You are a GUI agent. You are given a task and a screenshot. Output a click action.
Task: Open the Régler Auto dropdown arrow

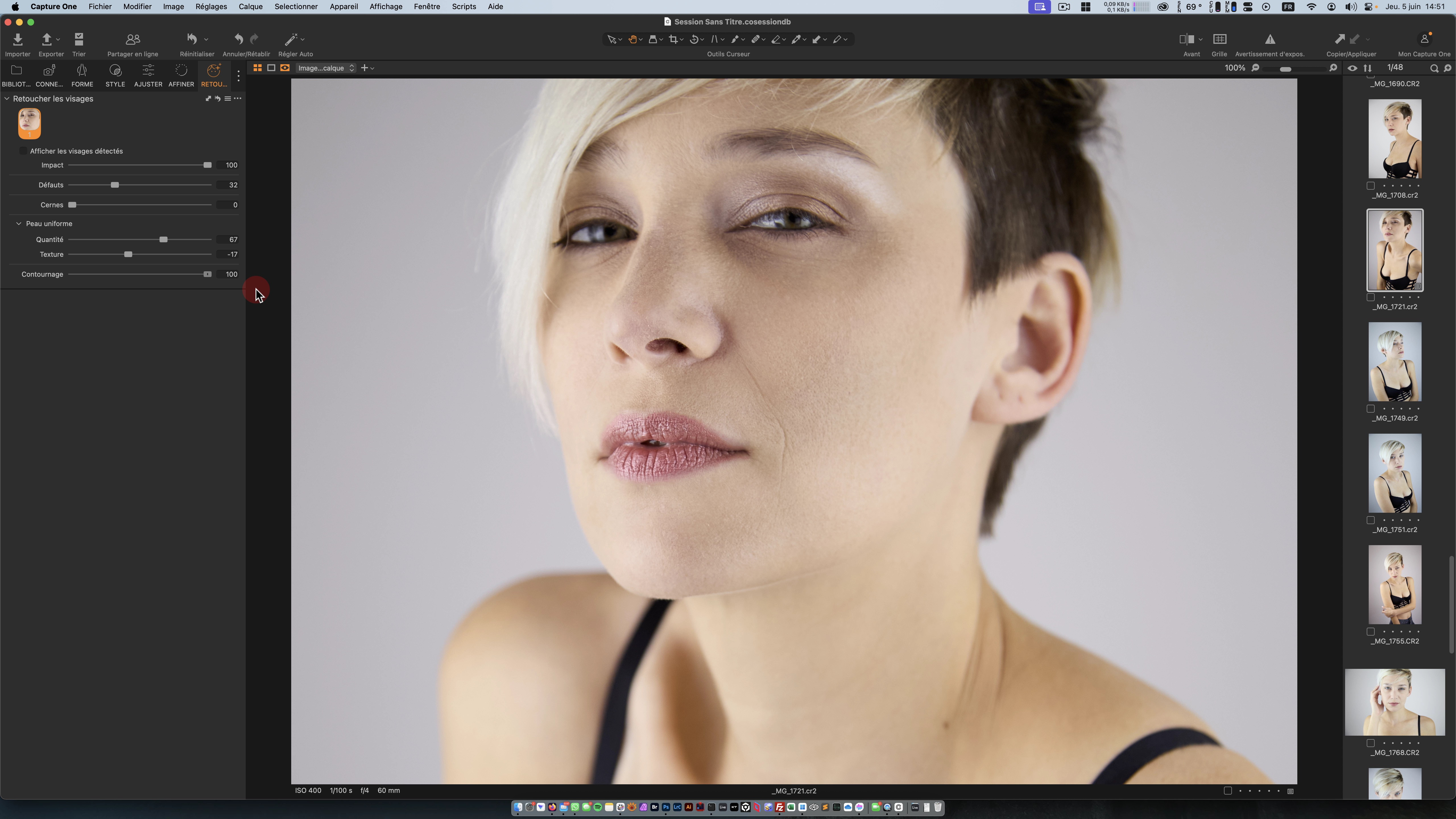302,39
